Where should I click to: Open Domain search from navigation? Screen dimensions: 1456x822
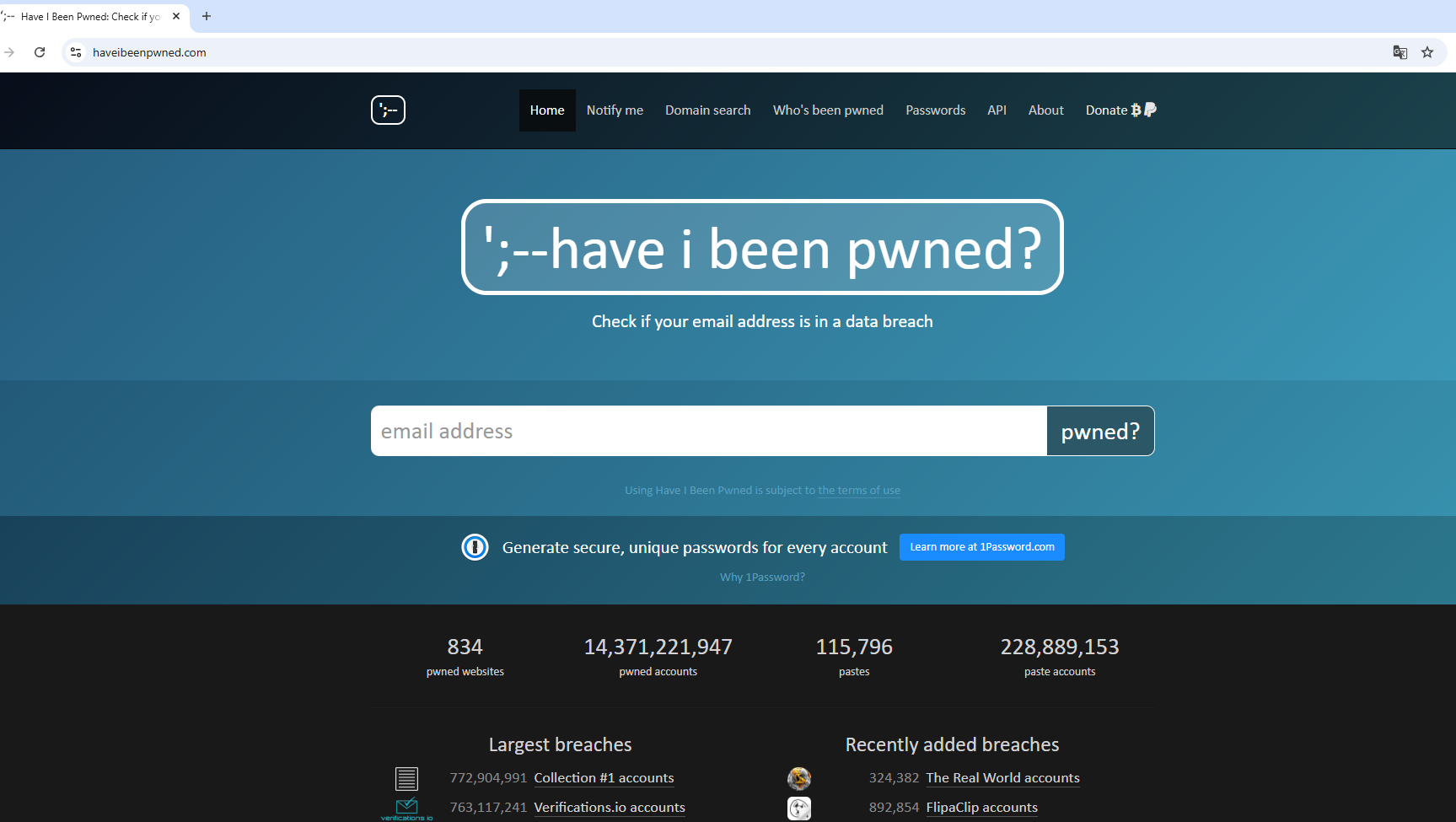(x=707, y=110)
